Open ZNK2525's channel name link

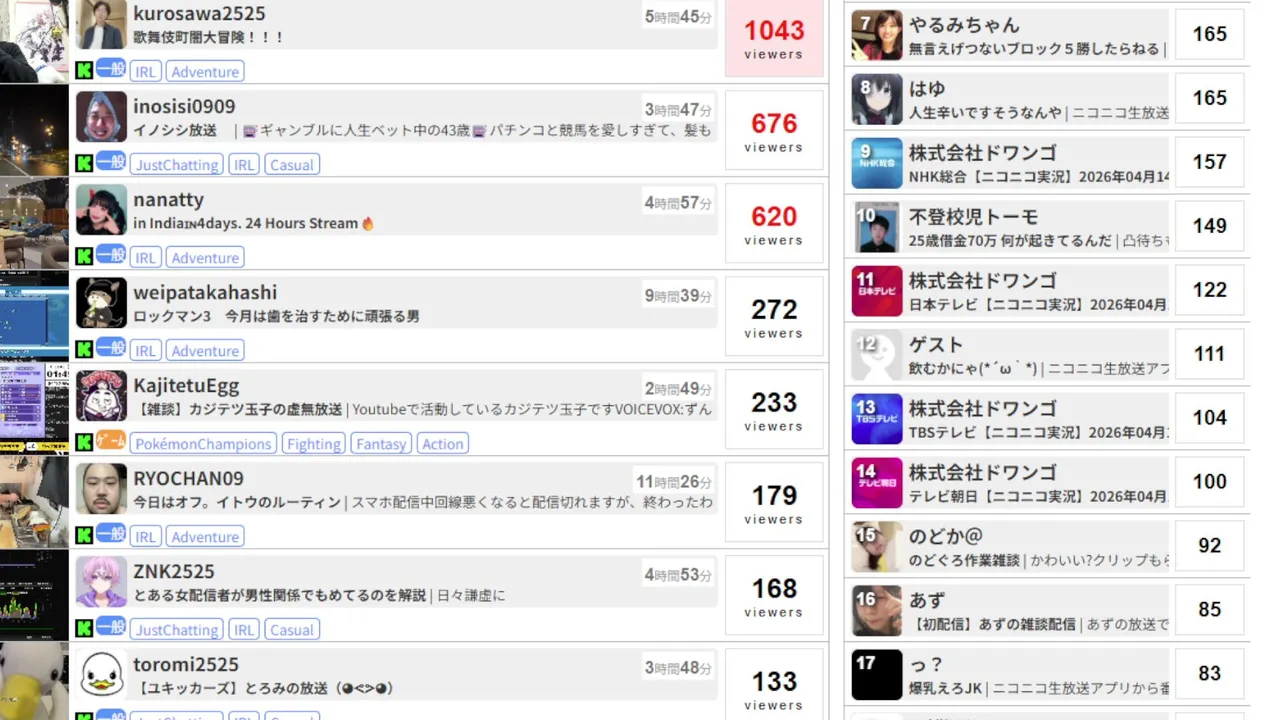point(174,571)
